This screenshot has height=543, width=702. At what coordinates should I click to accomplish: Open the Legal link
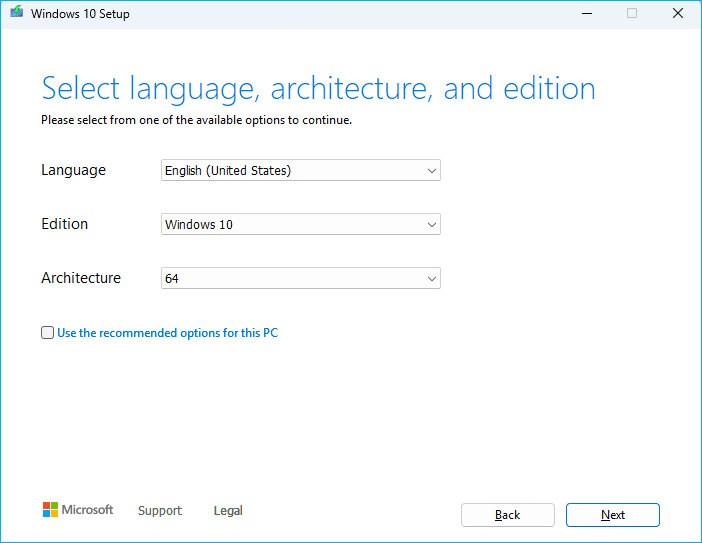228,511
